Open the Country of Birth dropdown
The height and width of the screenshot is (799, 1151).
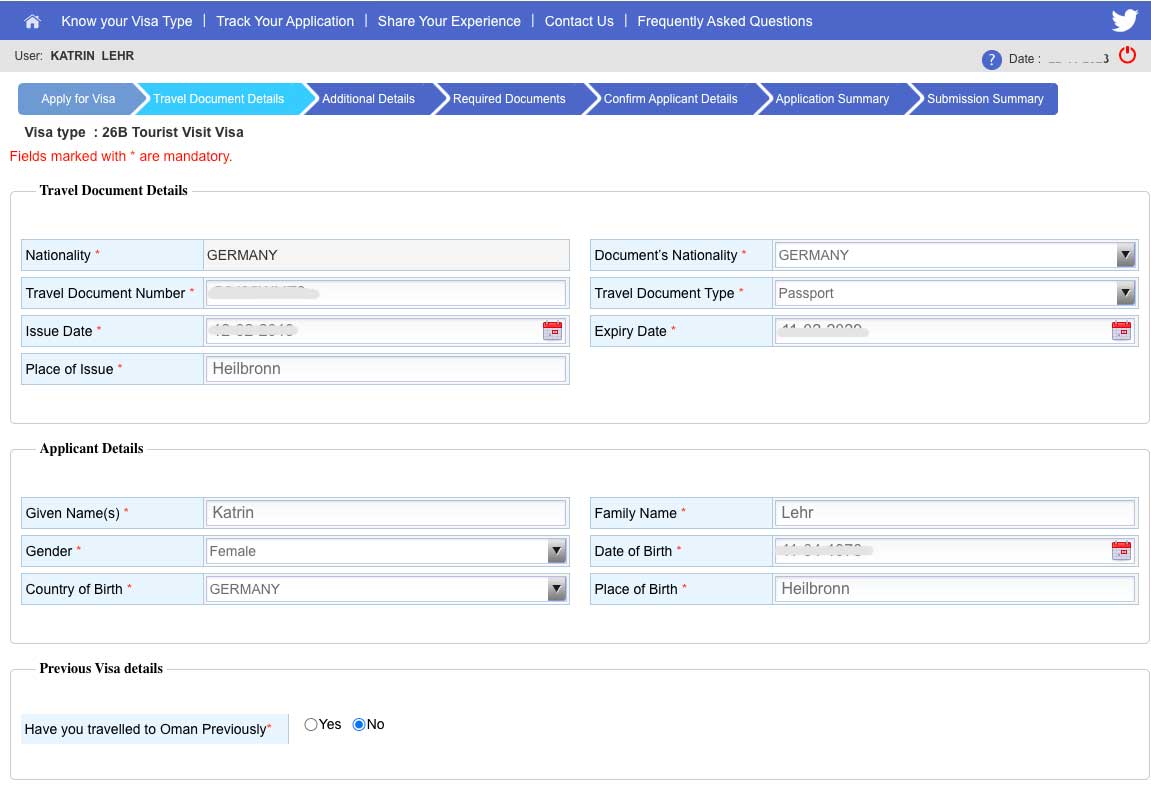coord(557,589)
